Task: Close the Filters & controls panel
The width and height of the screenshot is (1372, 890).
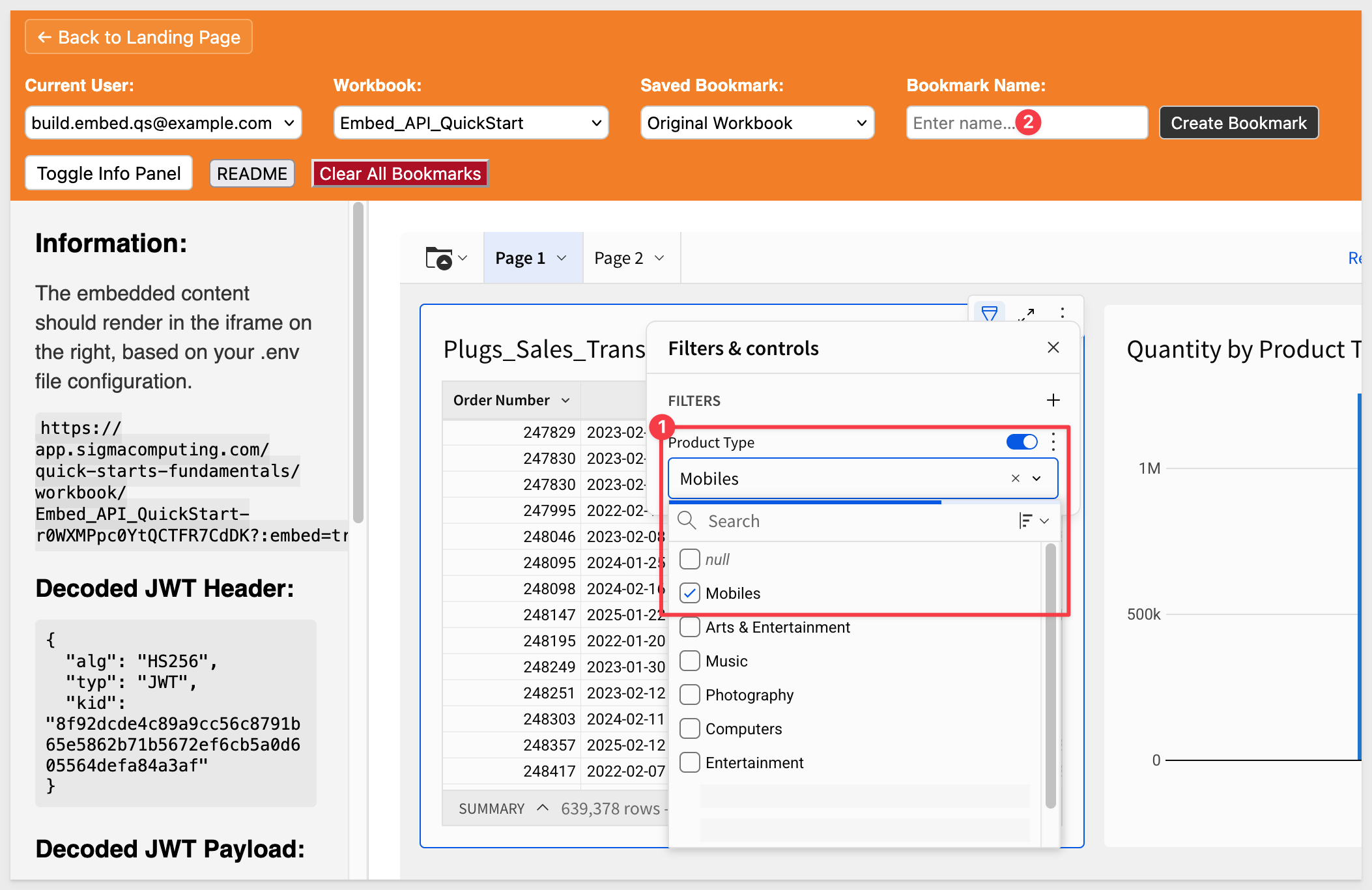Action: pyautogui.click(x=1053, y=348)
